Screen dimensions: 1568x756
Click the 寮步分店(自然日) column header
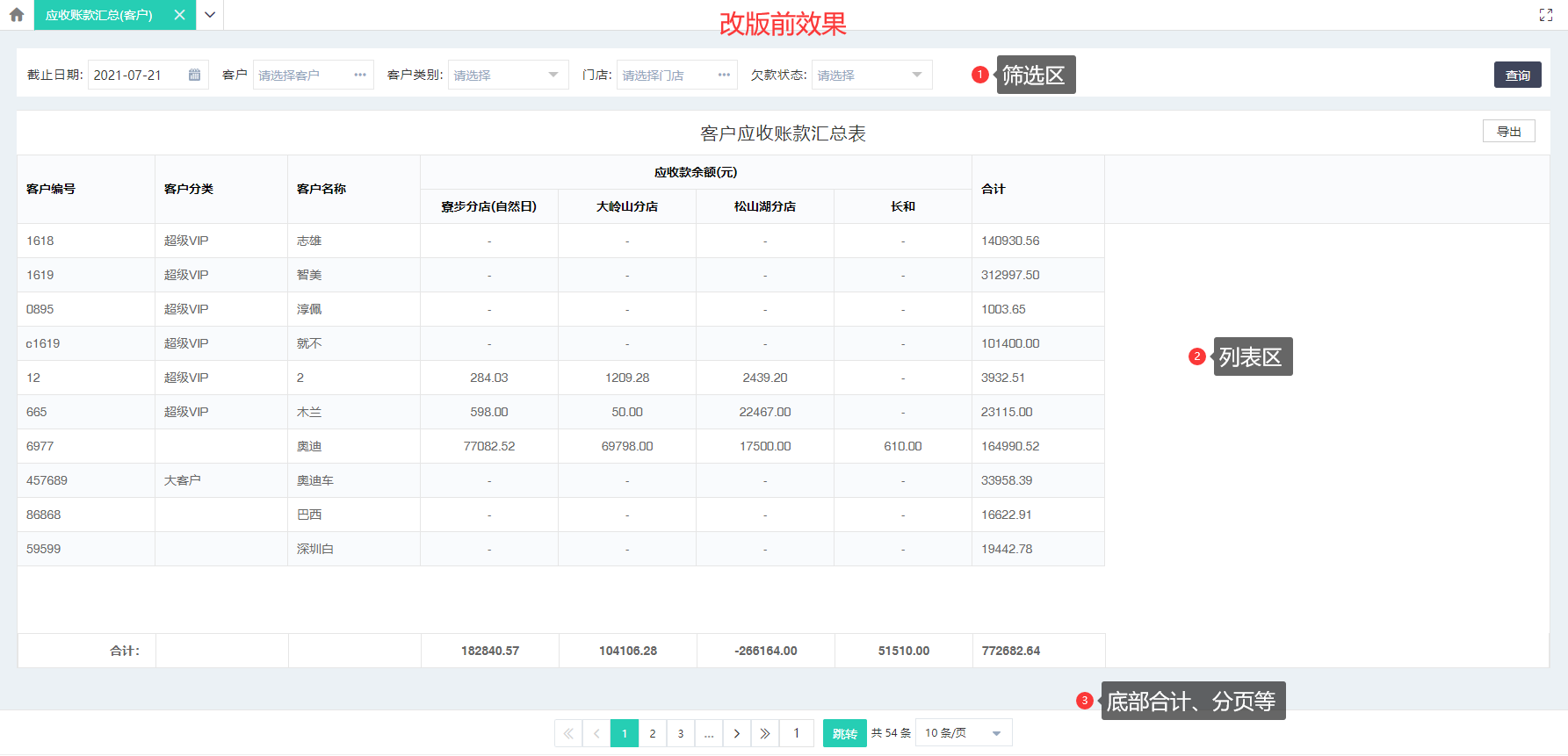[x=489, y=206]
